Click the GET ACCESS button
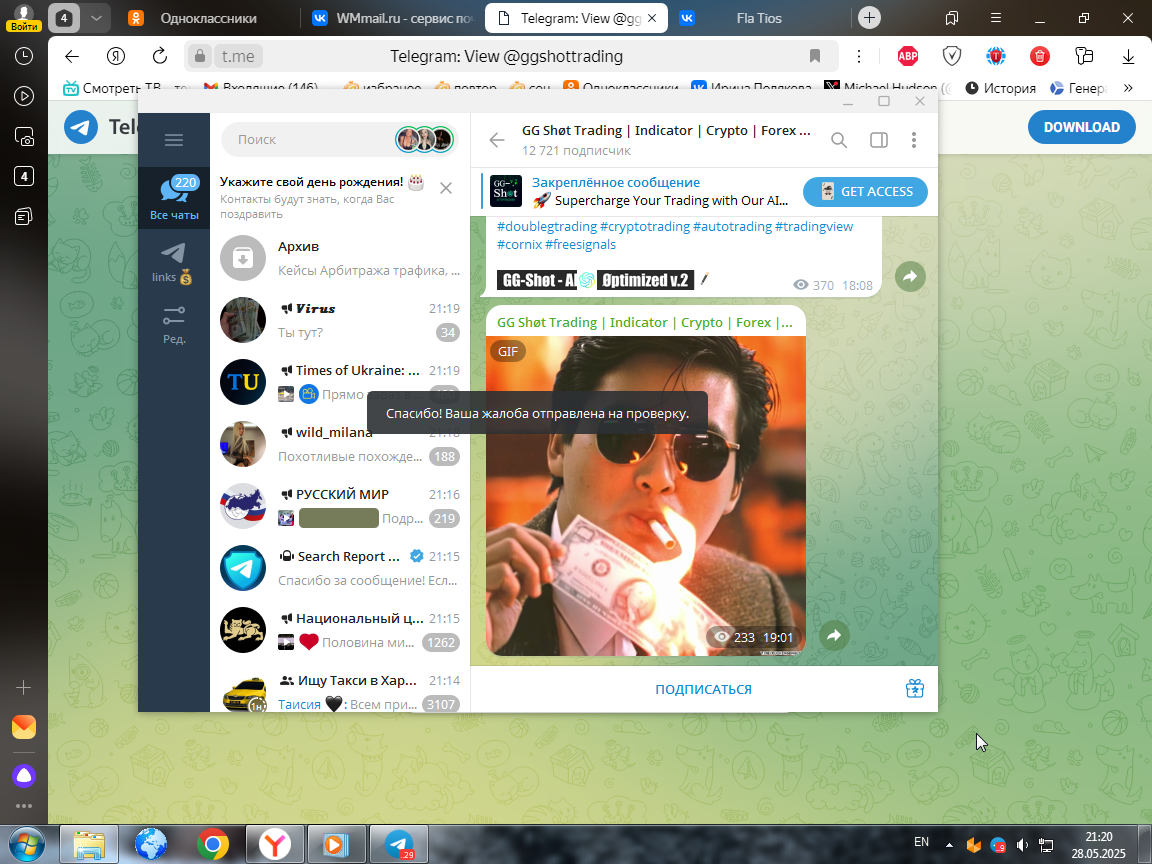Image resolution: width=1152 pixels, height=864 pixels. [865, 192]
